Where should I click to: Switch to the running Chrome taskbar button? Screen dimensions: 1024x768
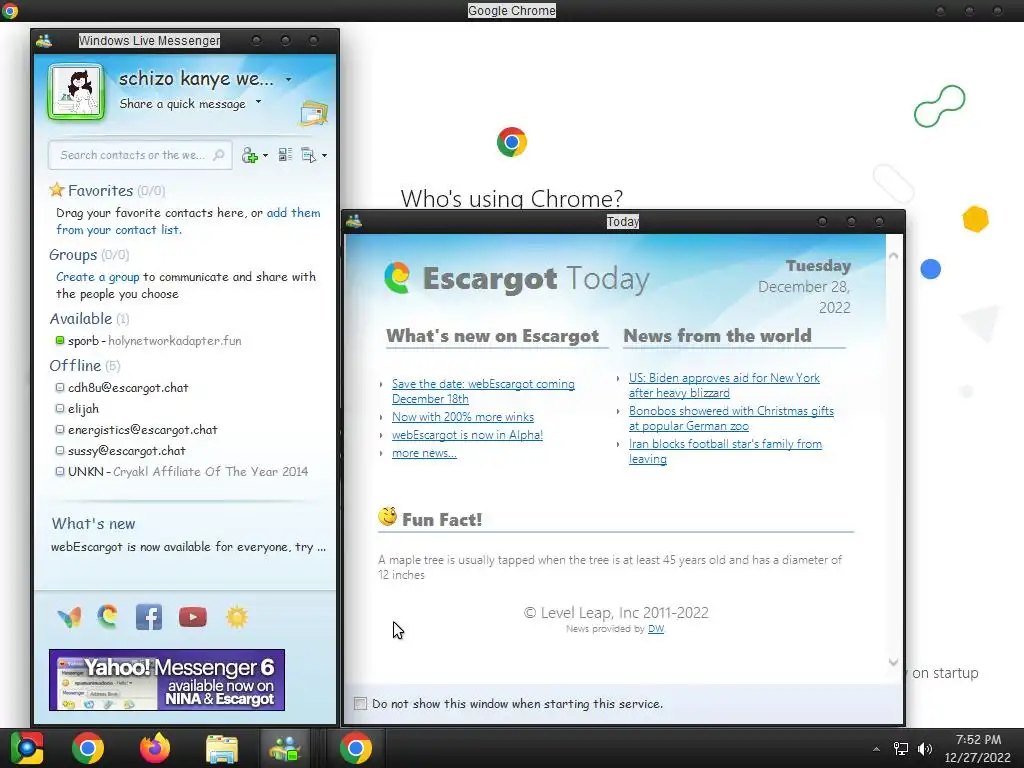point(355,748)
